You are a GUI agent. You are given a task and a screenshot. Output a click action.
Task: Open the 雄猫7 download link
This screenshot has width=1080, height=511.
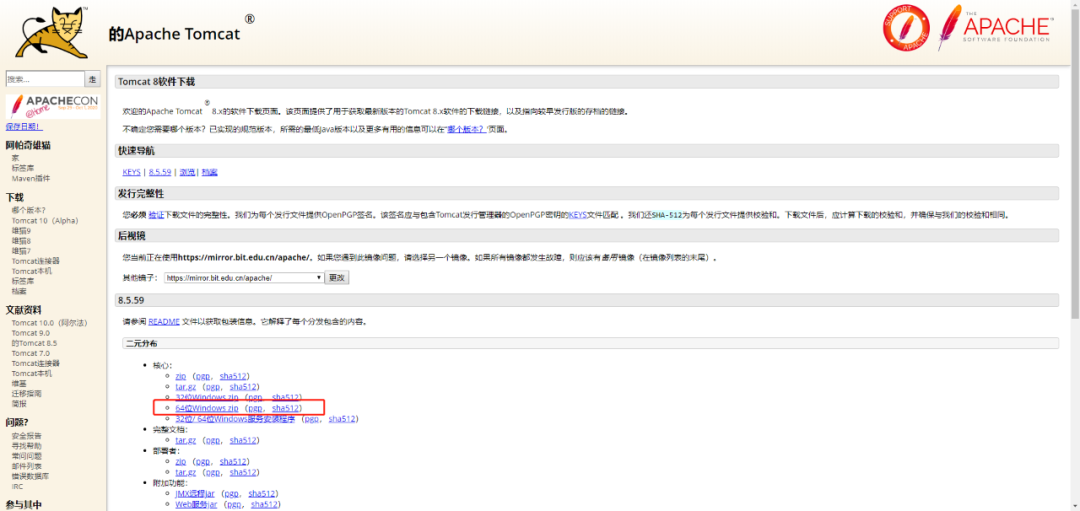[21, 251]
